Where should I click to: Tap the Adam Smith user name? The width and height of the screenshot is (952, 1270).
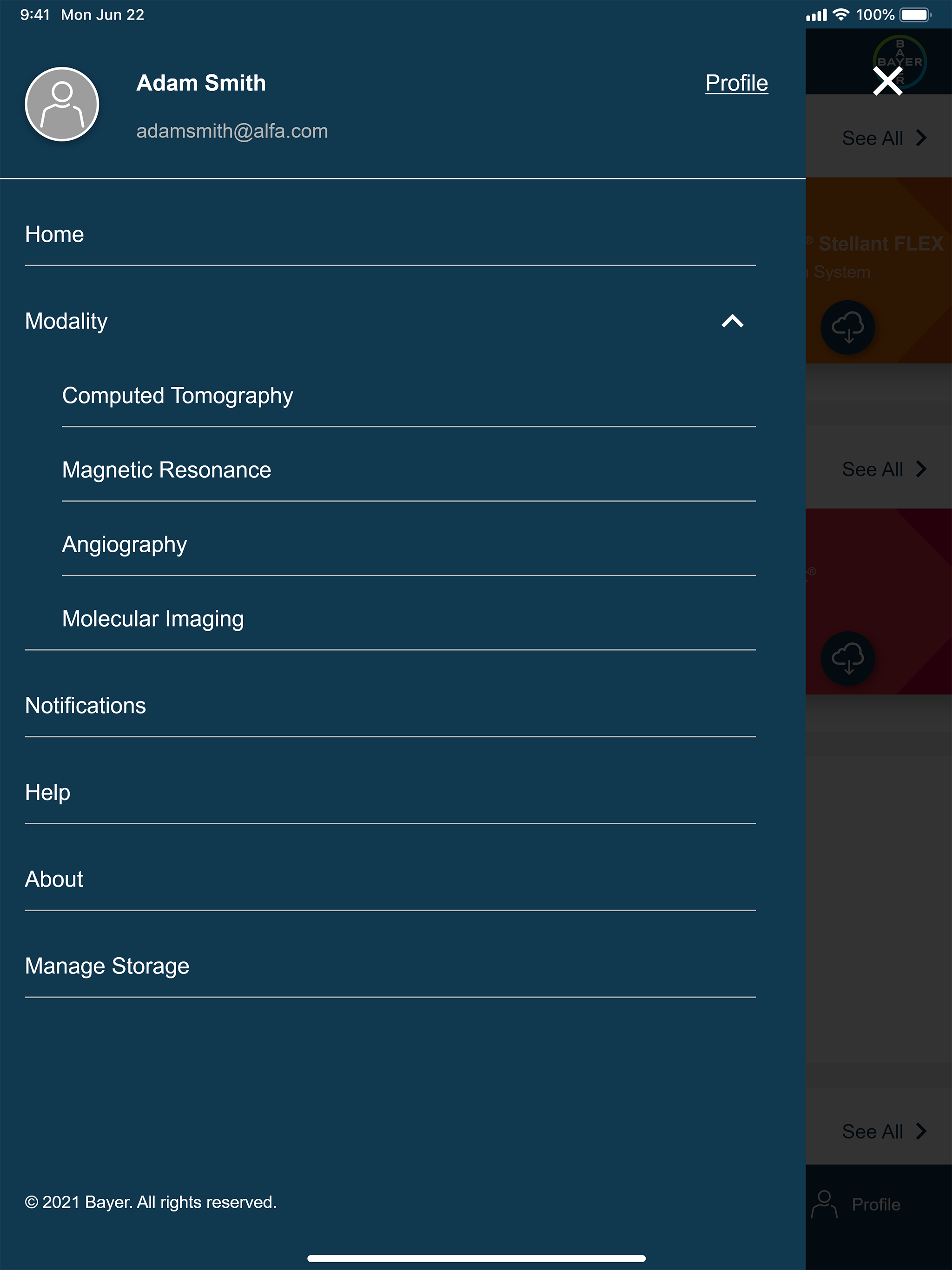coord(201,83)
